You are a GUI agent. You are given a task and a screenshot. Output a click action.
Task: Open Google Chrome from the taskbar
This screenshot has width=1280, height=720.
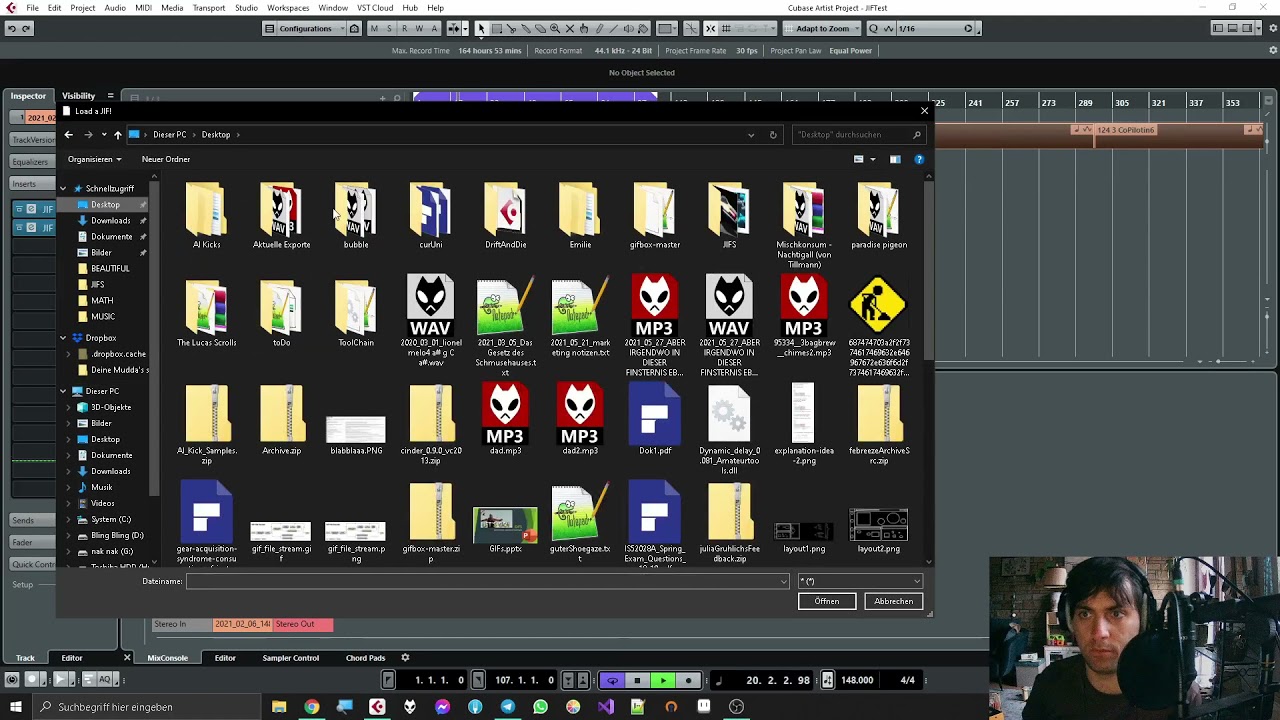[312, 707]
